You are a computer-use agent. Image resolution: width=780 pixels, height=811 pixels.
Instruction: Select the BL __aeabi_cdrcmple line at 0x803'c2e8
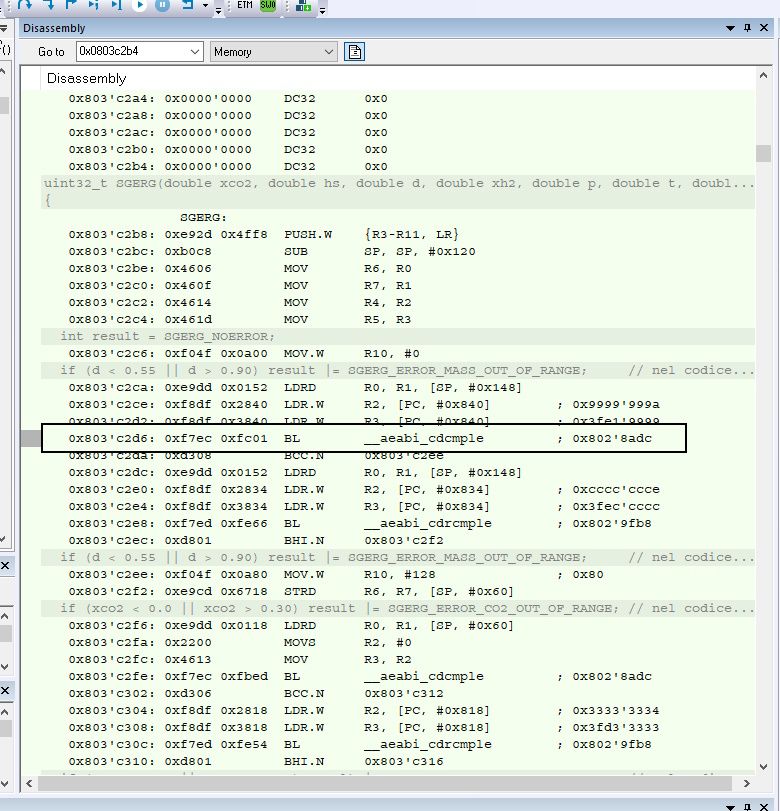[x=398, y=523]
